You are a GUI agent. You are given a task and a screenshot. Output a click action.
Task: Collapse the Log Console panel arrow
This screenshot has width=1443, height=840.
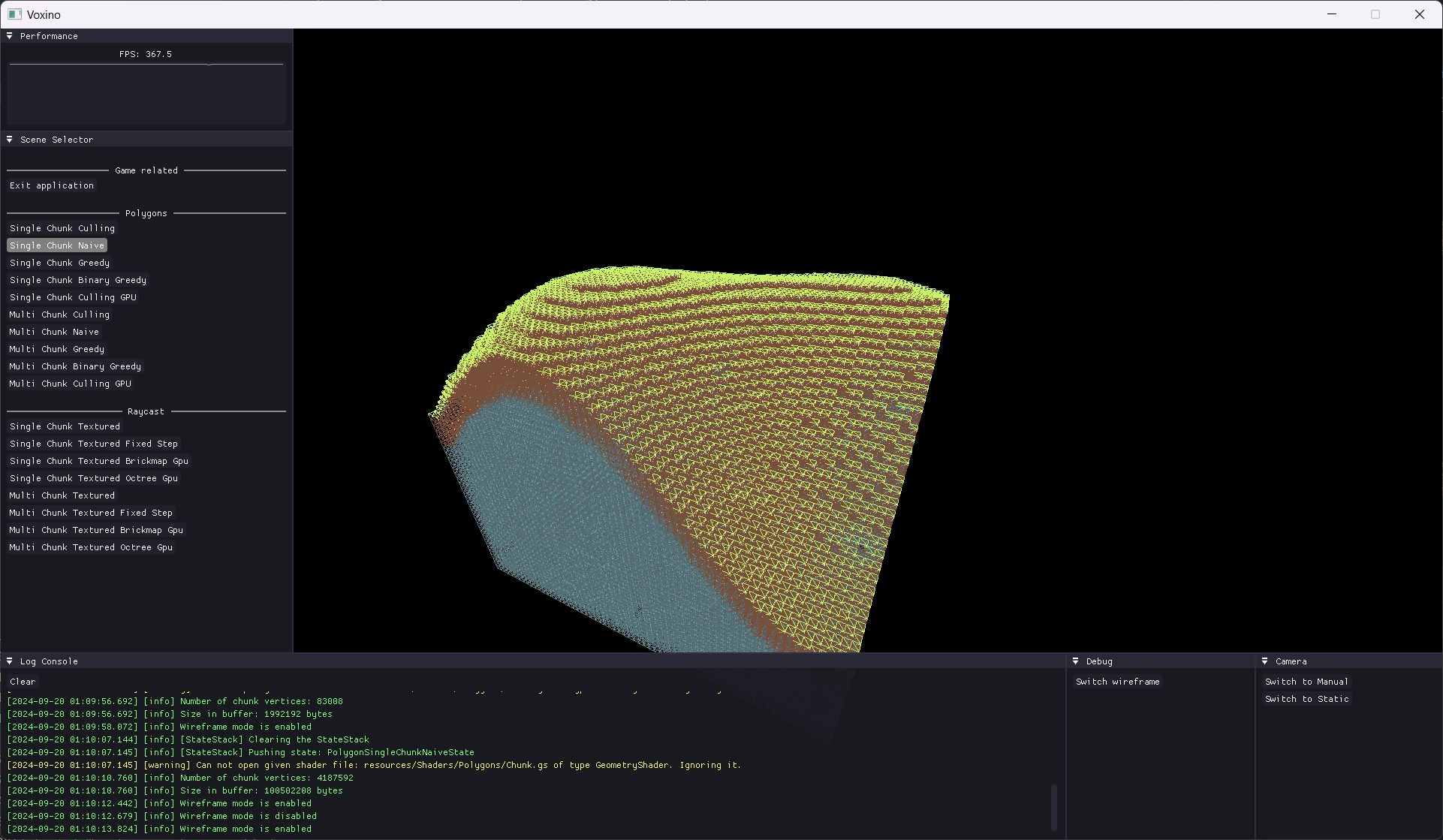click(x=10, y=661)
